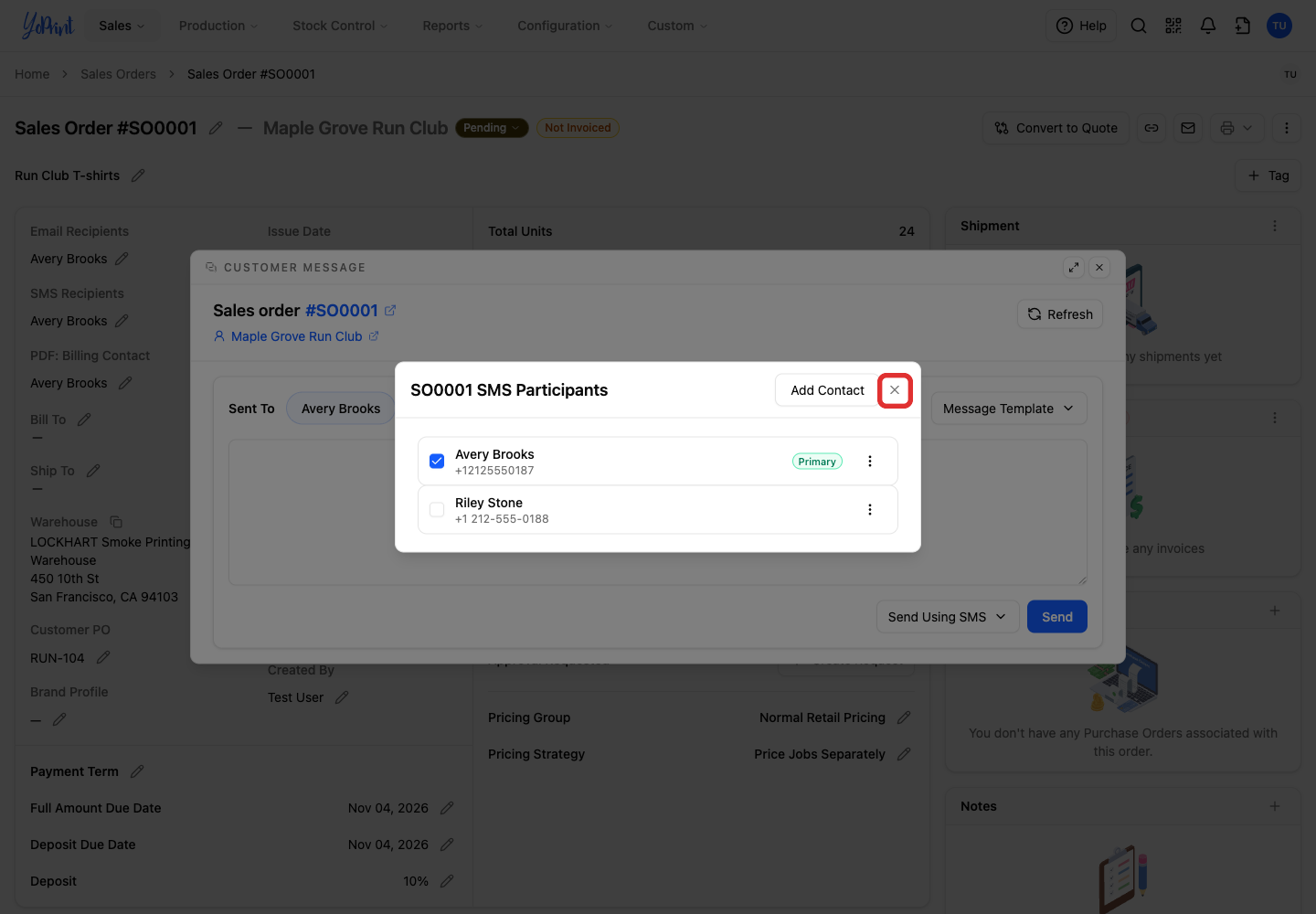
Task: Edit the sales order number pencil icon
Action: pyautogui.click(x=216, y=128)
